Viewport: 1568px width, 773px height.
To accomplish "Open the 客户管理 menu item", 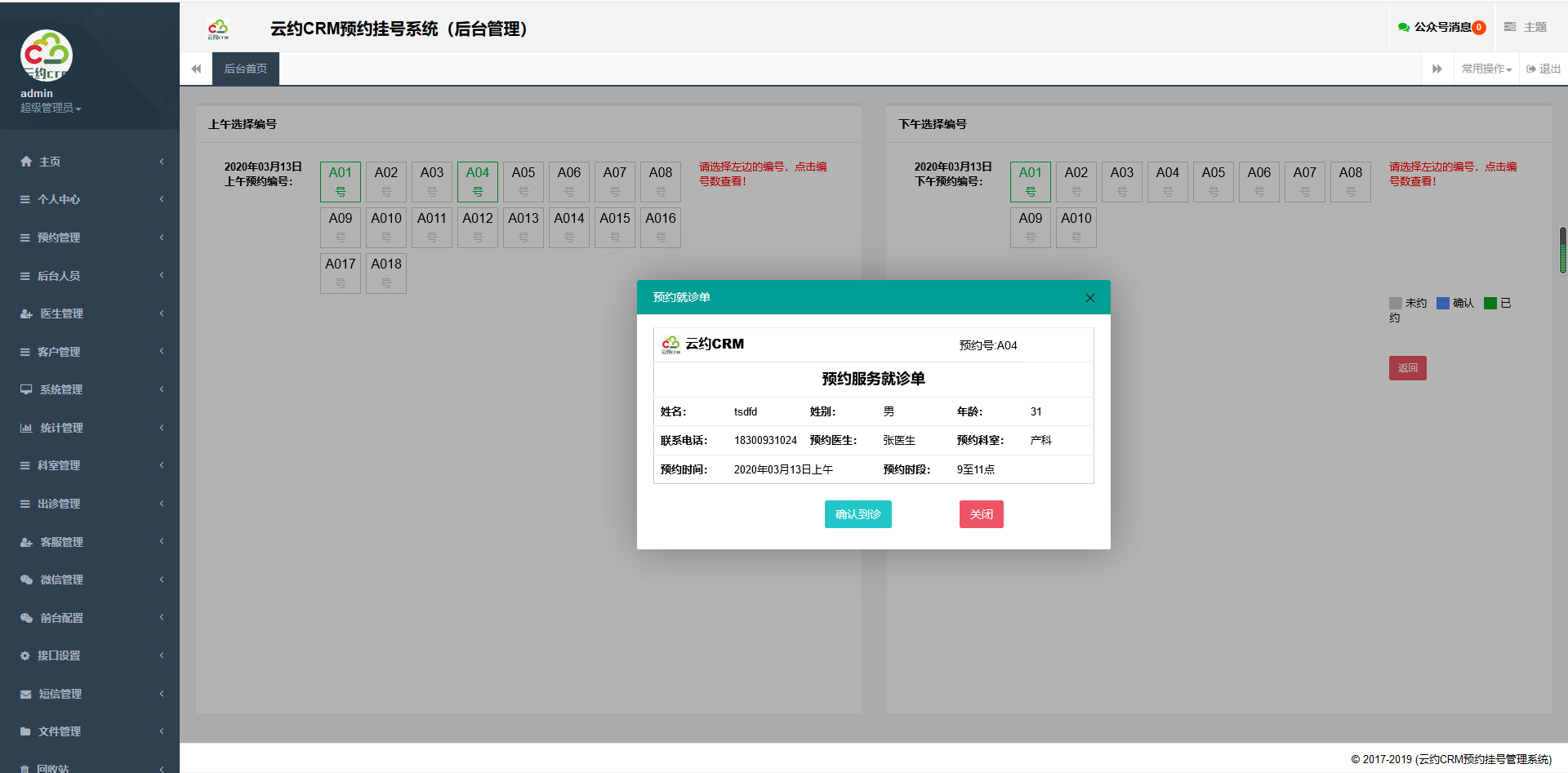I will pyautogui.click(x=59, y=352).
